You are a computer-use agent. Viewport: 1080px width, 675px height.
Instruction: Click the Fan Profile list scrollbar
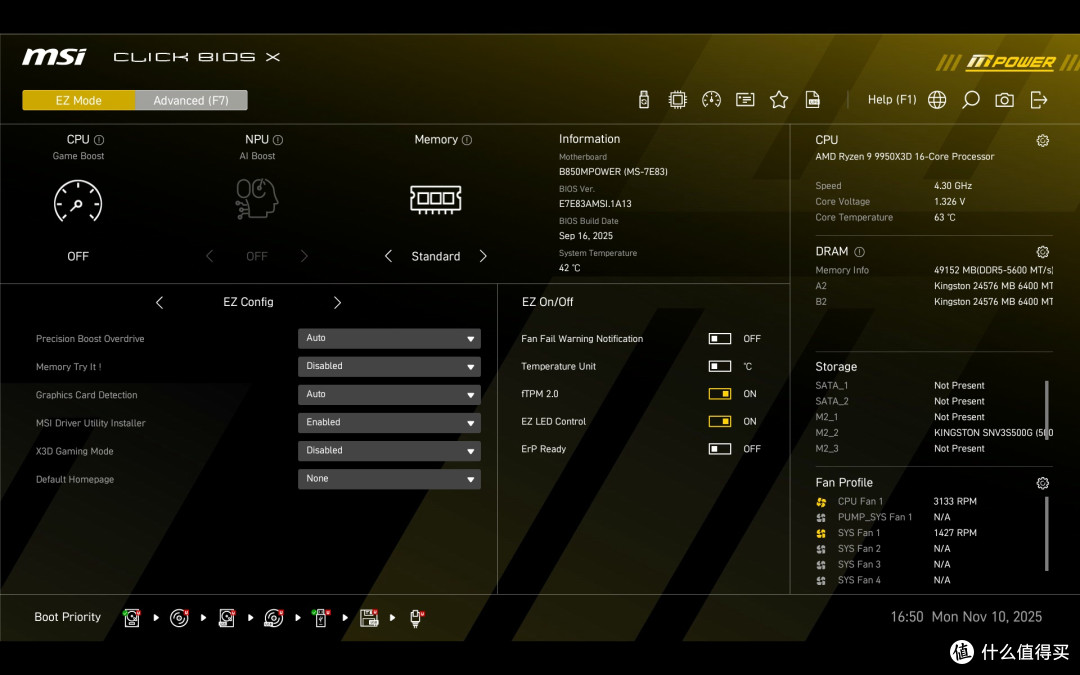[1047, 534]
